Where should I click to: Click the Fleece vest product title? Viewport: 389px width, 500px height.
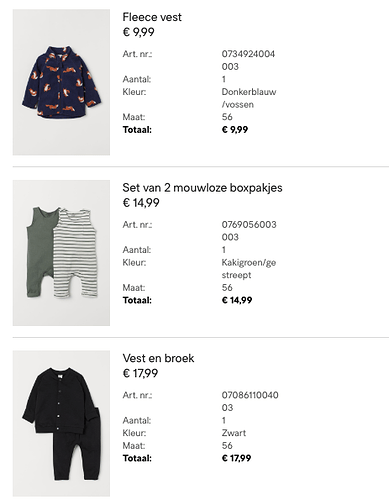[152, 17]
